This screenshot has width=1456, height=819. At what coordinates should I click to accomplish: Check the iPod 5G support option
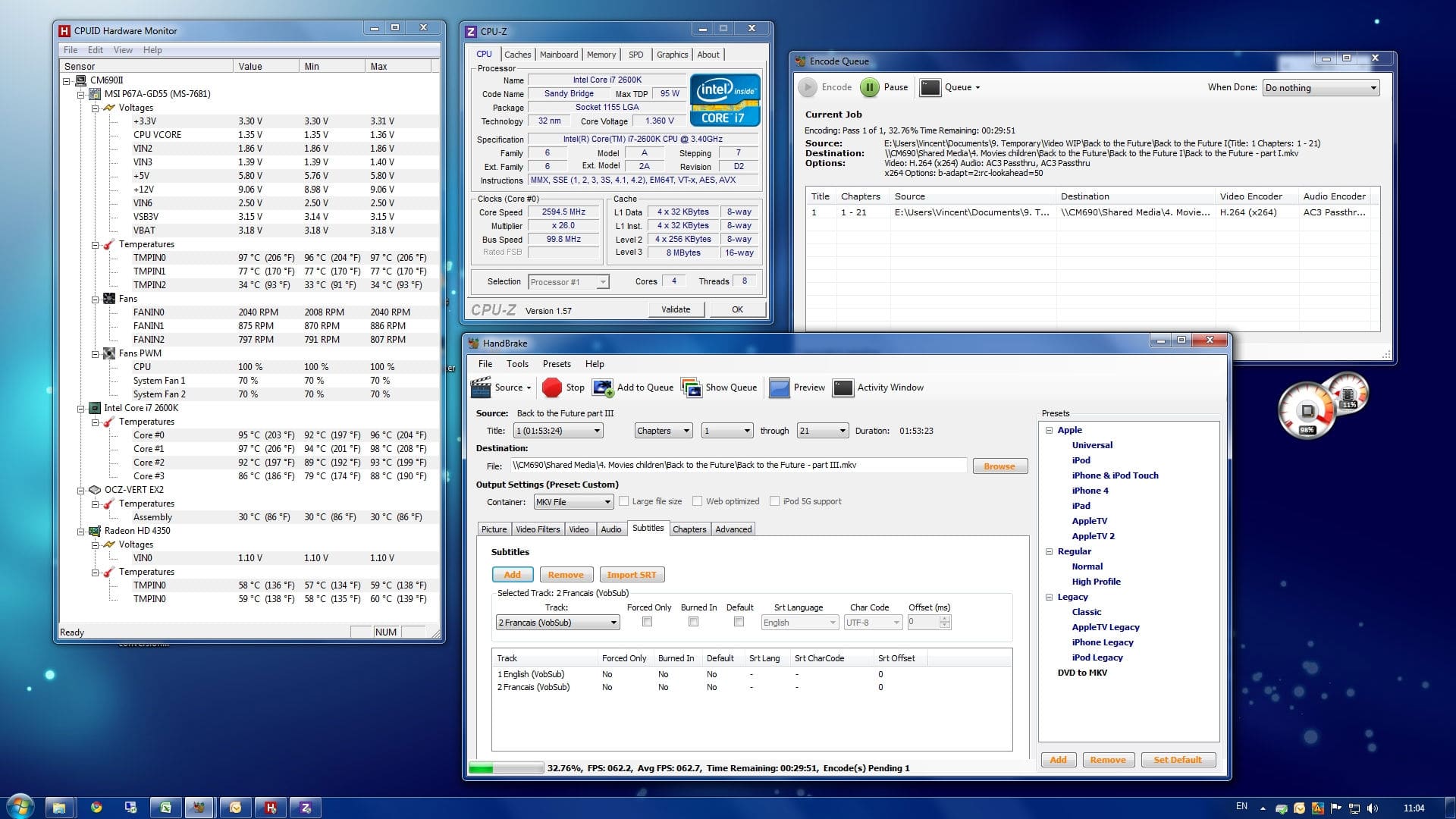coord(774,501)
